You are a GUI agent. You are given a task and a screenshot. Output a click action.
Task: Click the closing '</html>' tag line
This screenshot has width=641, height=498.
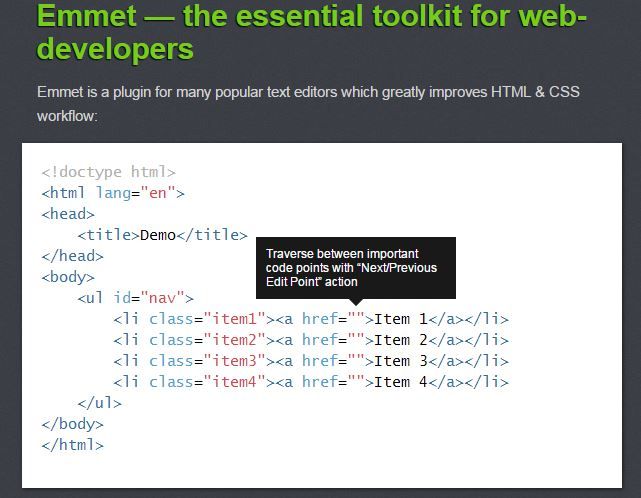pos(72,445)
